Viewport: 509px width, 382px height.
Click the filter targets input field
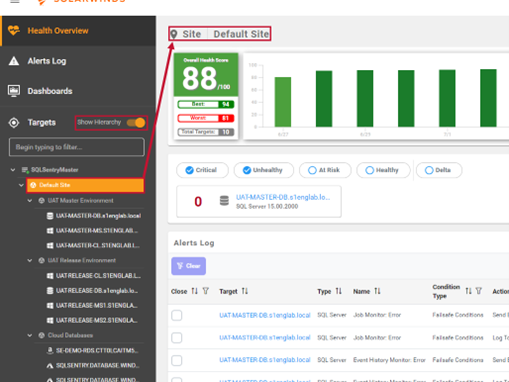[x=77, y=147]
